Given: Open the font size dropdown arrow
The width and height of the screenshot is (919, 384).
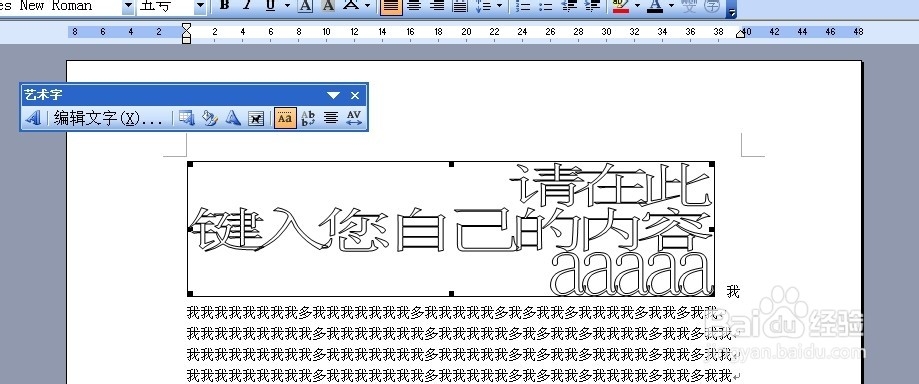Looking at the screenshot, I should (x=200, y=6).
